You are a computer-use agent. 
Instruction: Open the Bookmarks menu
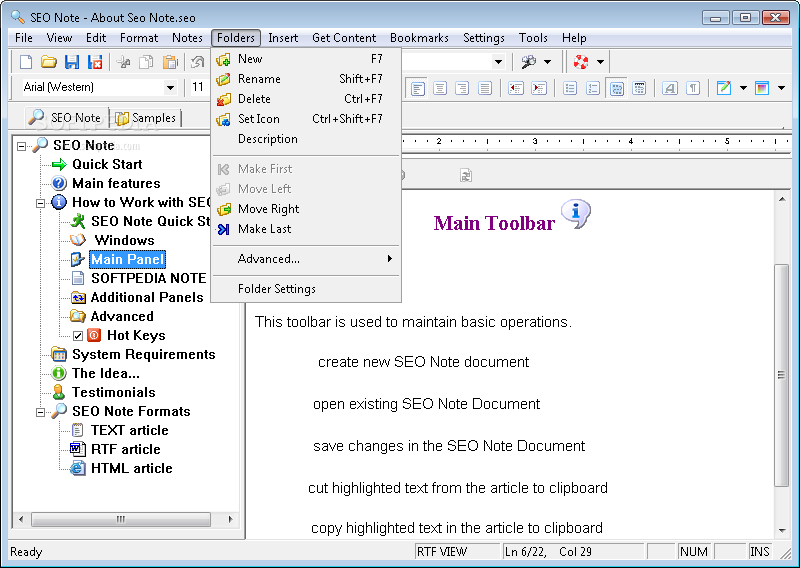coord(419,38)
